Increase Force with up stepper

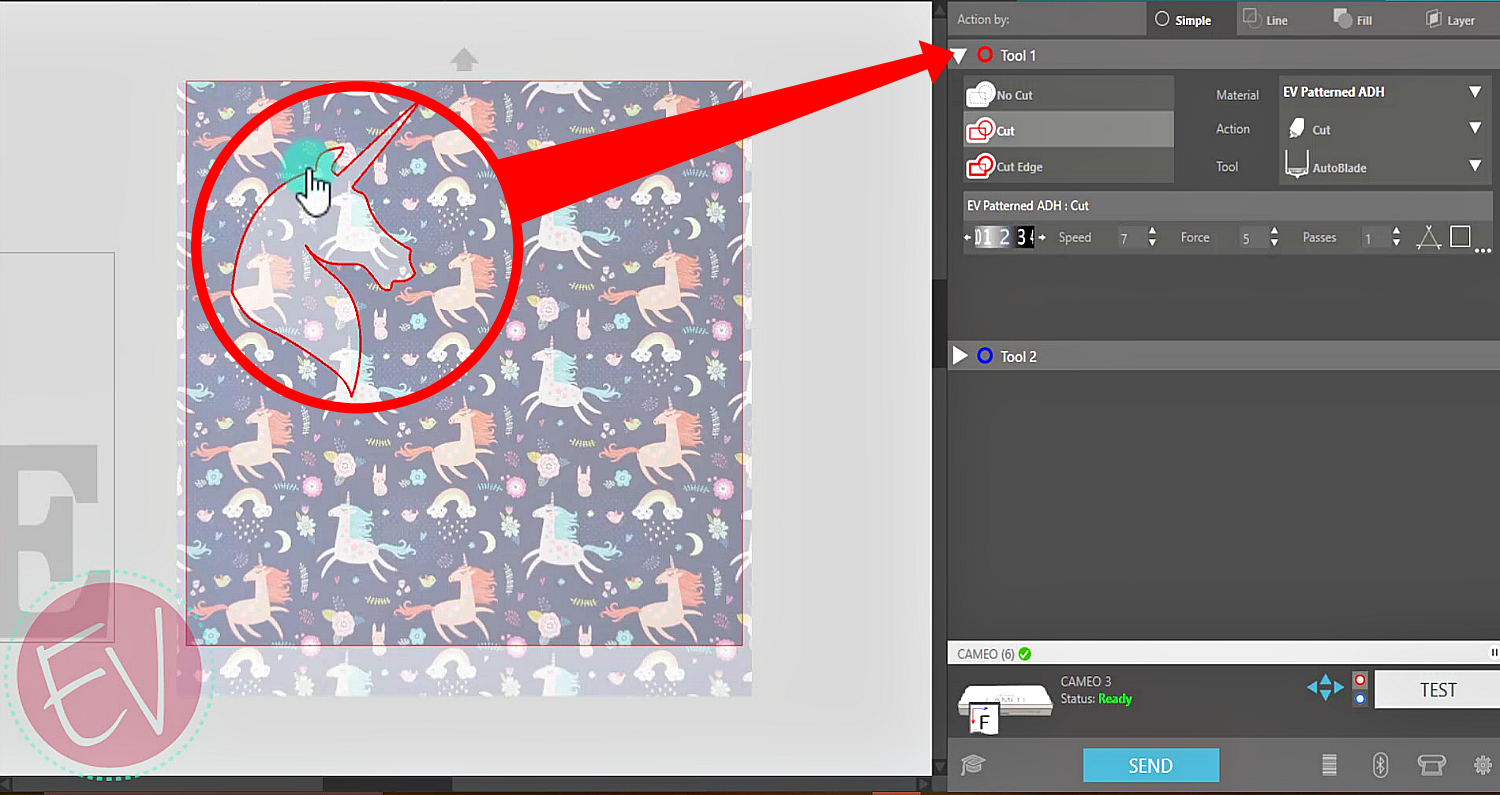pyautogui.click(x=1274, y=232)
